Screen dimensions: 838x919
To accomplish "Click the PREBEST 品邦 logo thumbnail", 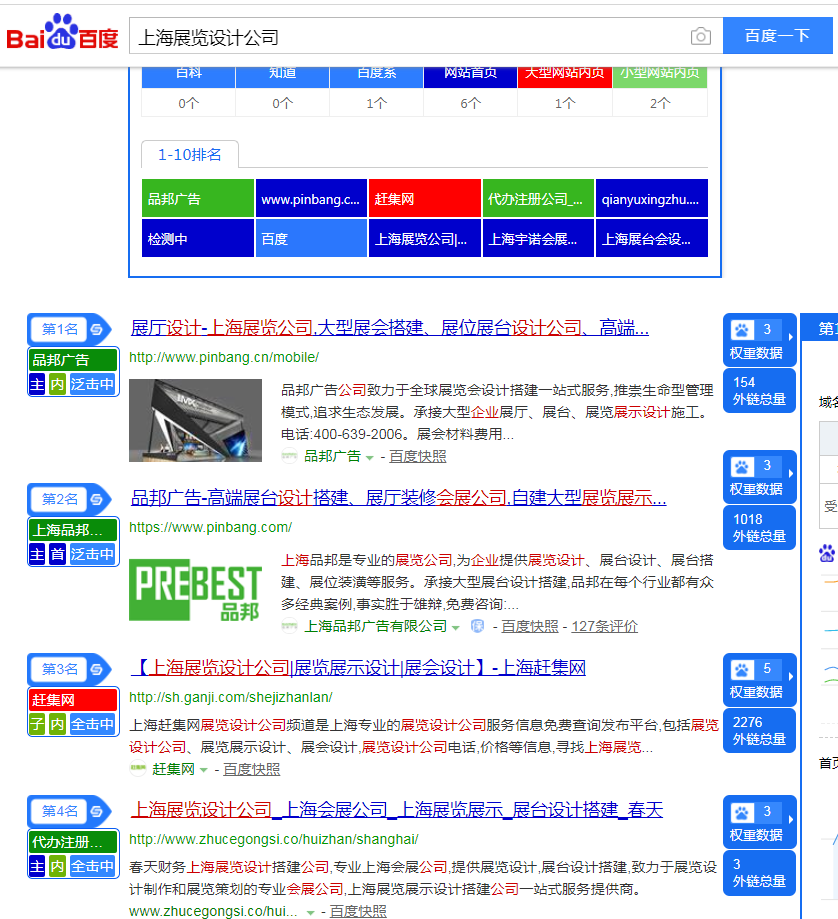I will pyautogui.click(x=195, y=590).
